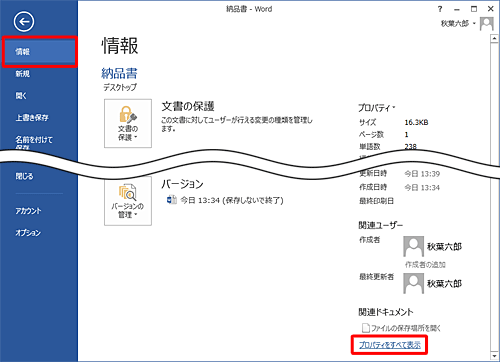This screenshot has width=500, height=362.
Task: Click the file icon next to ファイルの保存場所を開く
Action: click(x=366, y=328)
